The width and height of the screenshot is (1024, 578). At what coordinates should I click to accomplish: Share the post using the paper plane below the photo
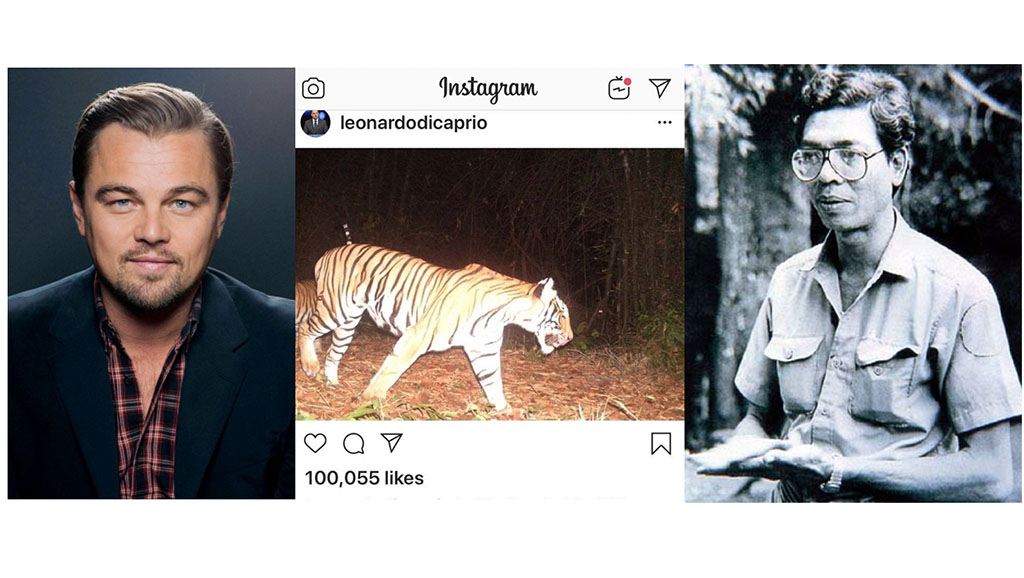pos(392,442)
